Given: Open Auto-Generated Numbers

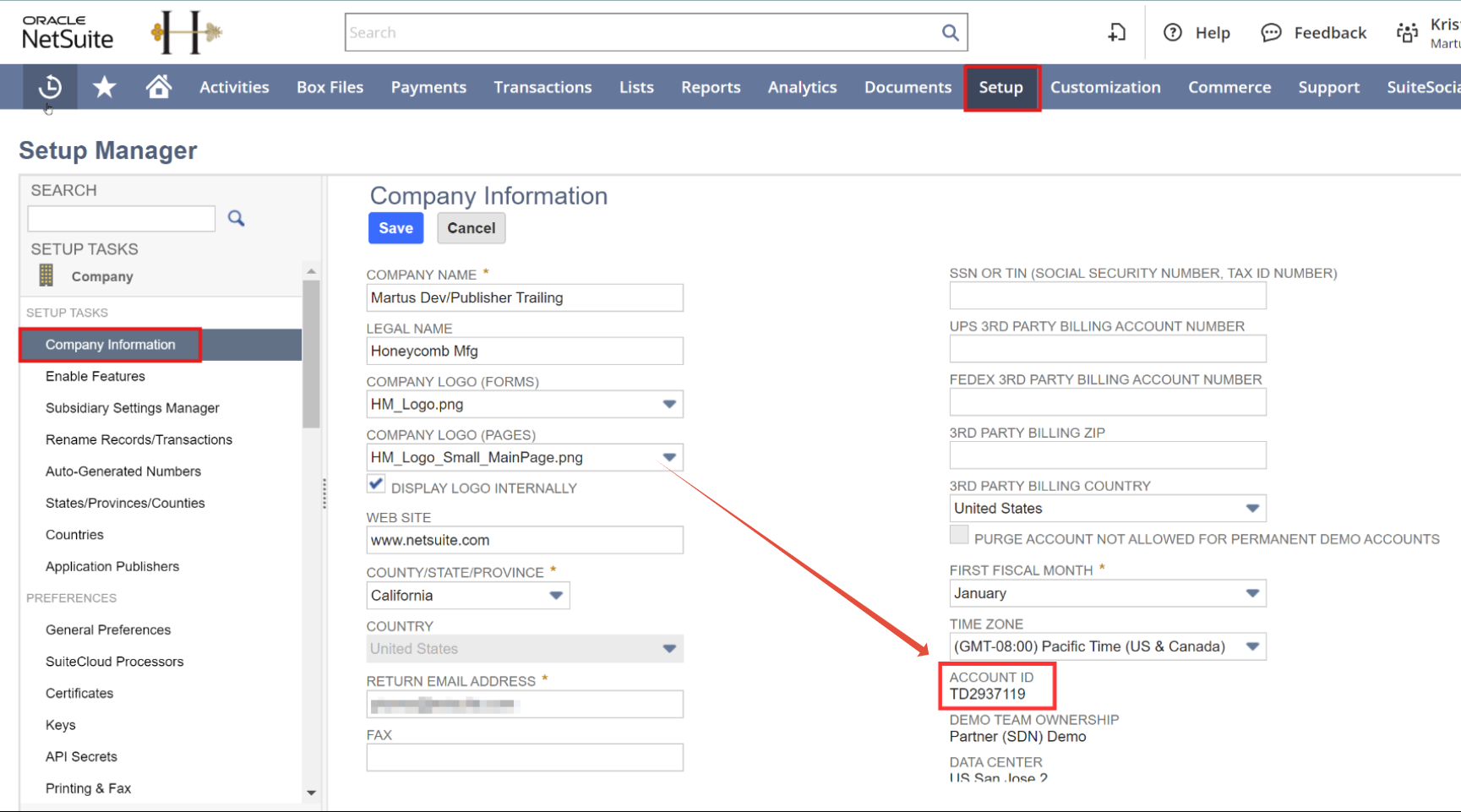Looking at the screenshot, I should (x=123, y=471).
